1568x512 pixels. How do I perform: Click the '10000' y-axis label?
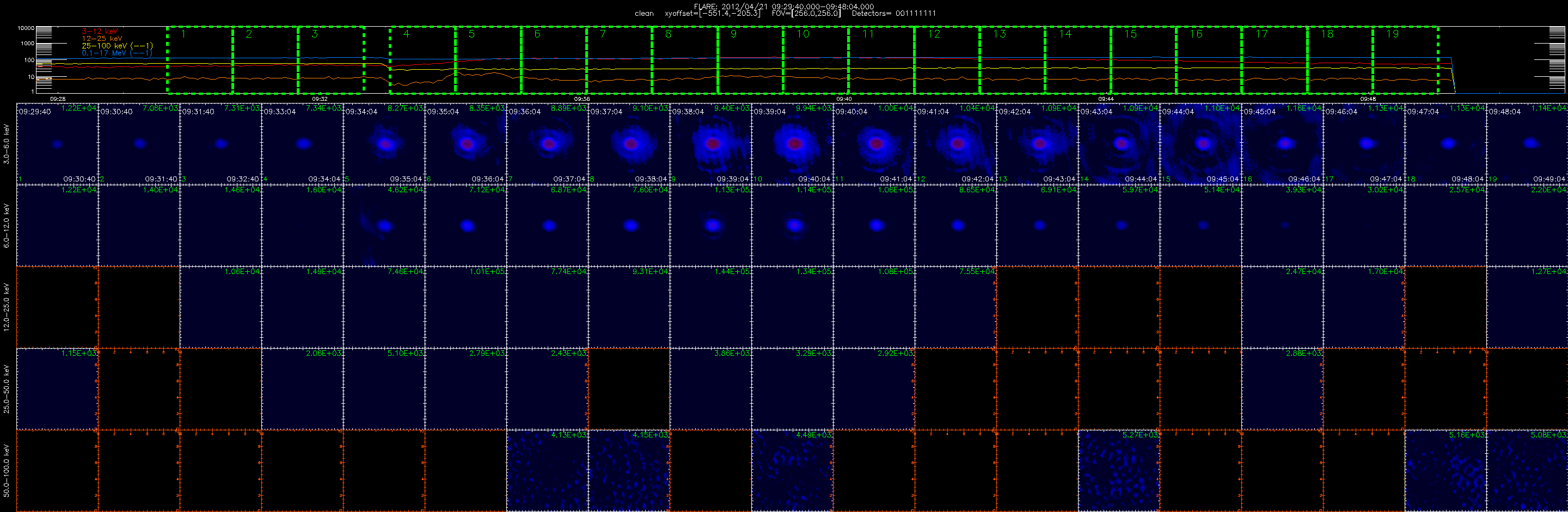26,28
